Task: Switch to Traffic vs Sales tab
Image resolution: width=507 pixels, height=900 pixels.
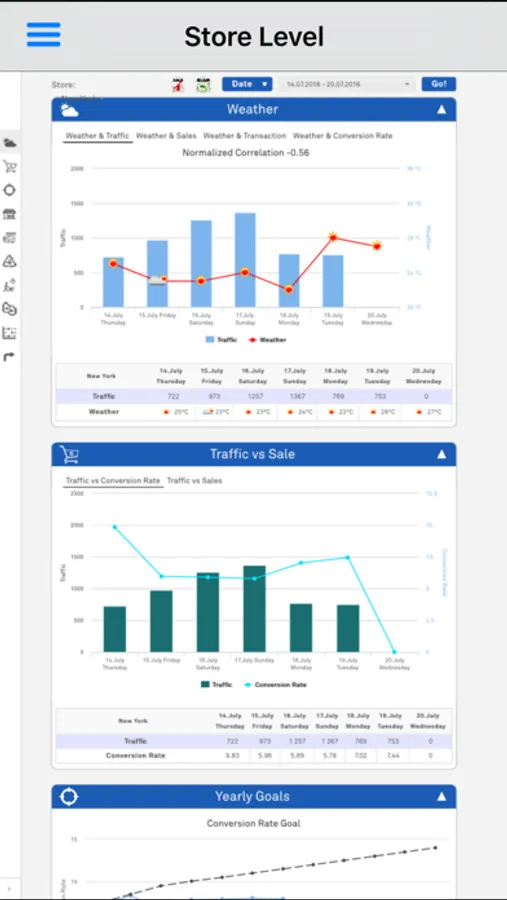Action: [x=194, y=480]
